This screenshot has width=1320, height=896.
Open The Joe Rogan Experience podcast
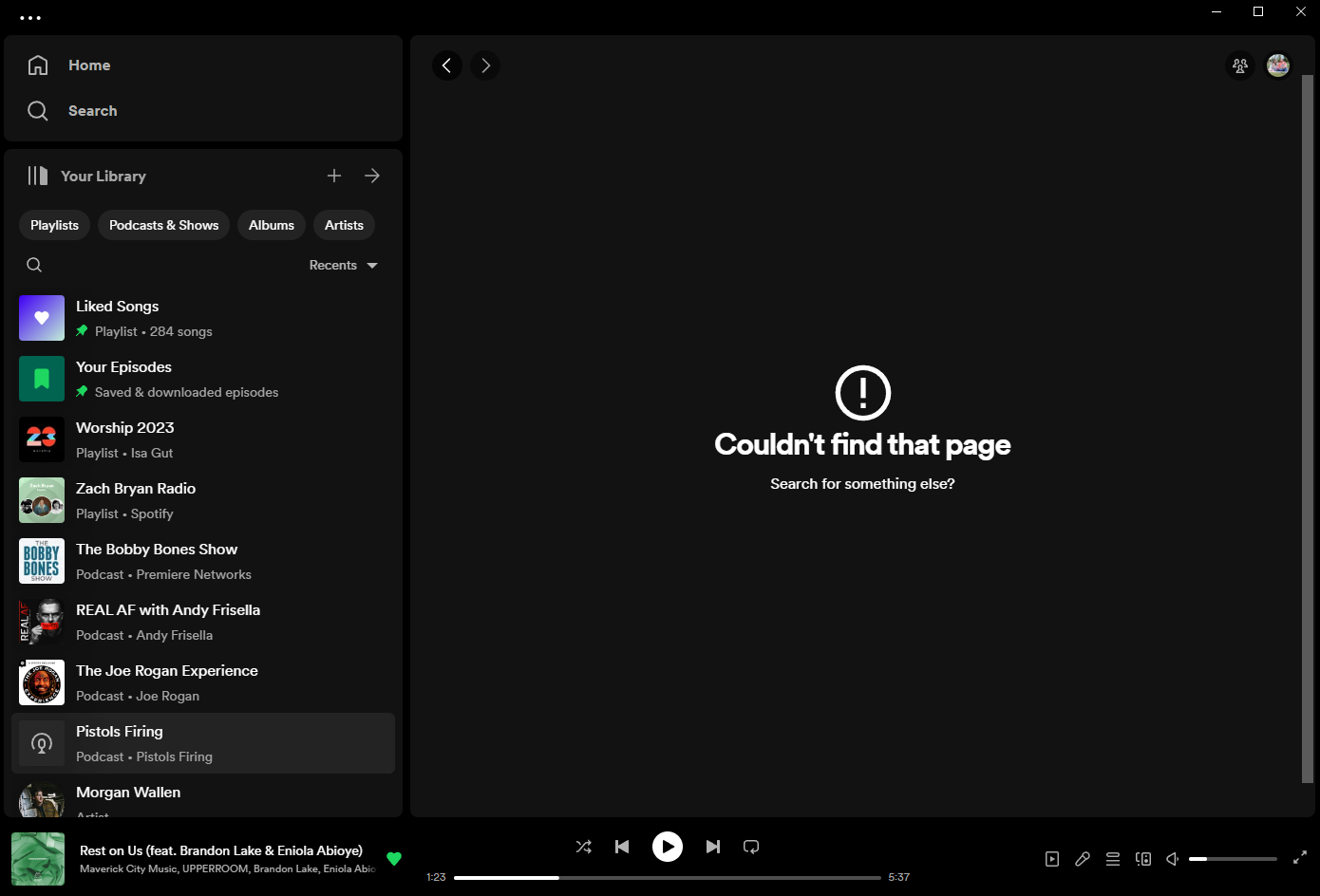point(203,682)
